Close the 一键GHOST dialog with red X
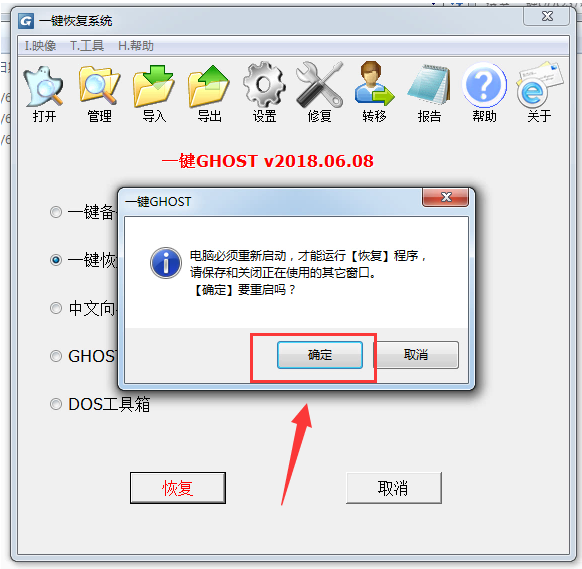This screenshot has height=569, width=582. (446, 197)
